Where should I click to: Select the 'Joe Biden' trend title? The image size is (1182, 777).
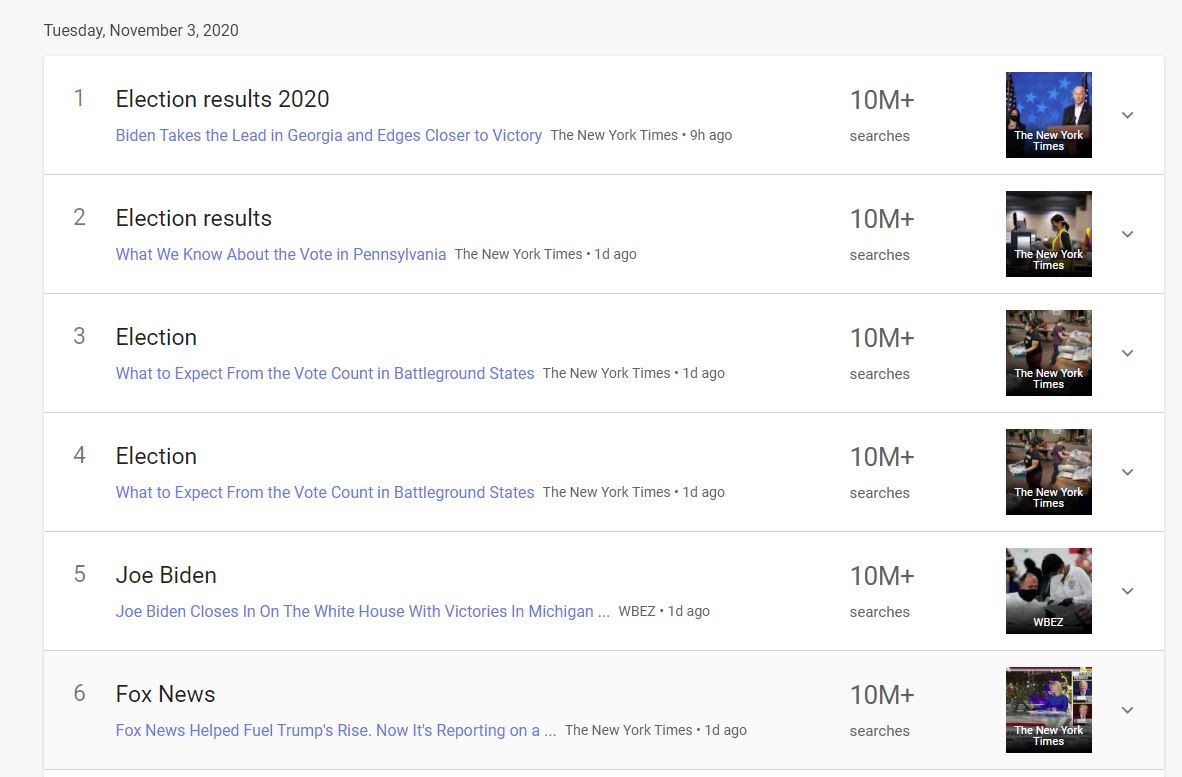(166, 576)
